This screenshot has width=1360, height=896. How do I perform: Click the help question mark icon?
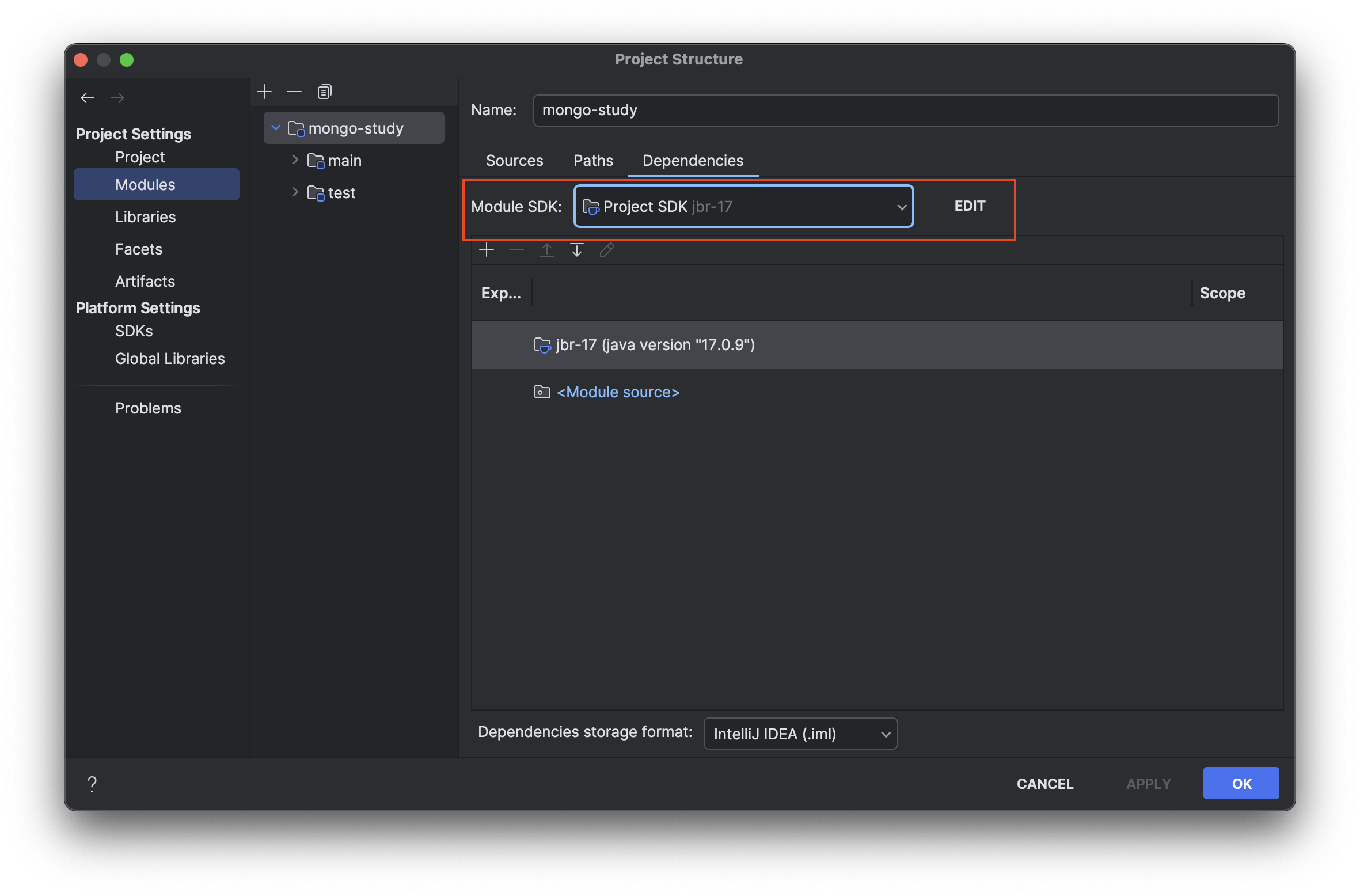coord(92,783)
